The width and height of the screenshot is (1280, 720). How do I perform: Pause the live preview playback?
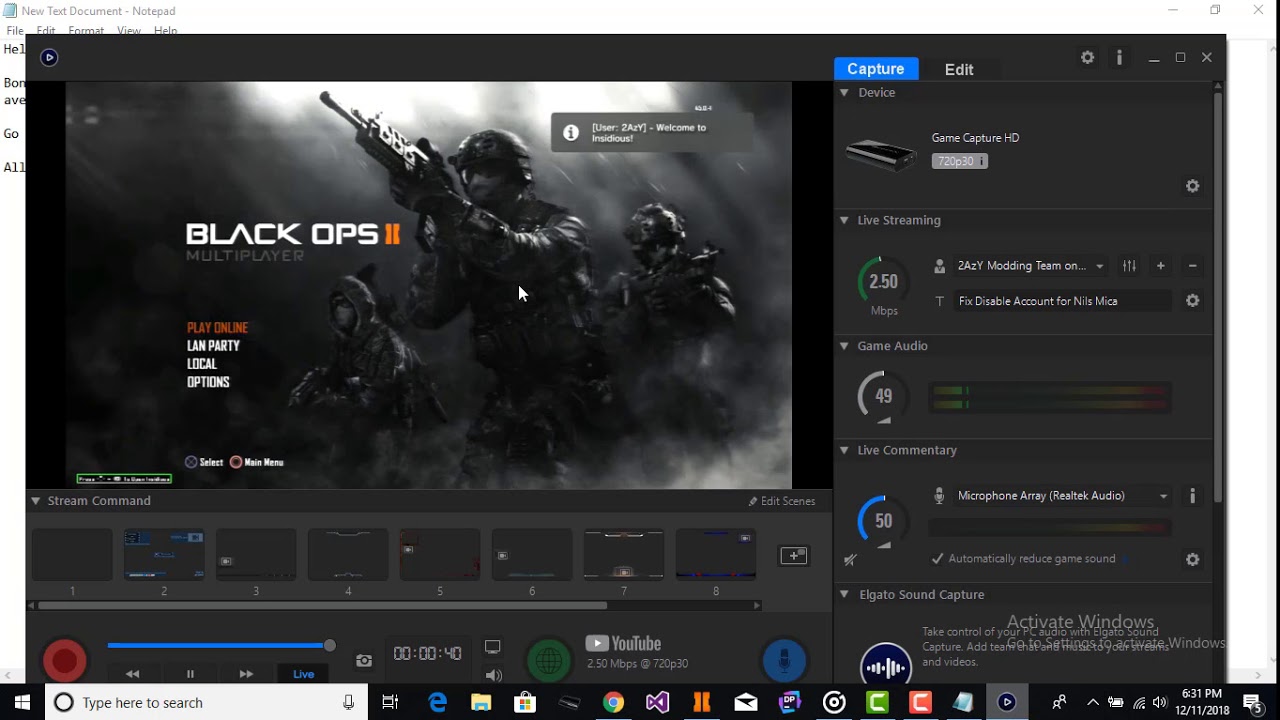click(x=190, y=674)
